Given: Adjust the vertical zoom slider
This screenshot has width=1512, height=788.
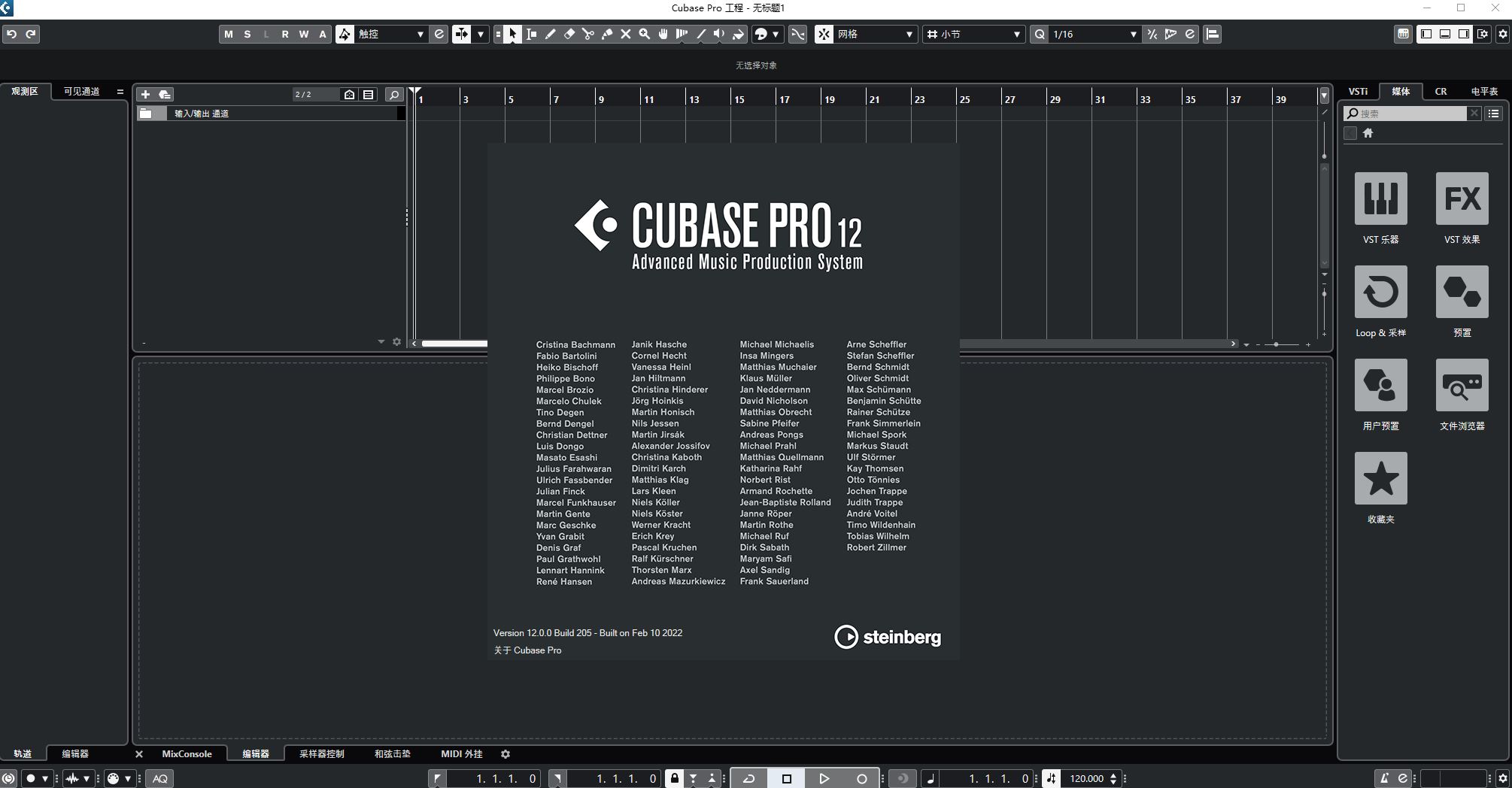Looking at the screenshot, I should [1324, 293].
